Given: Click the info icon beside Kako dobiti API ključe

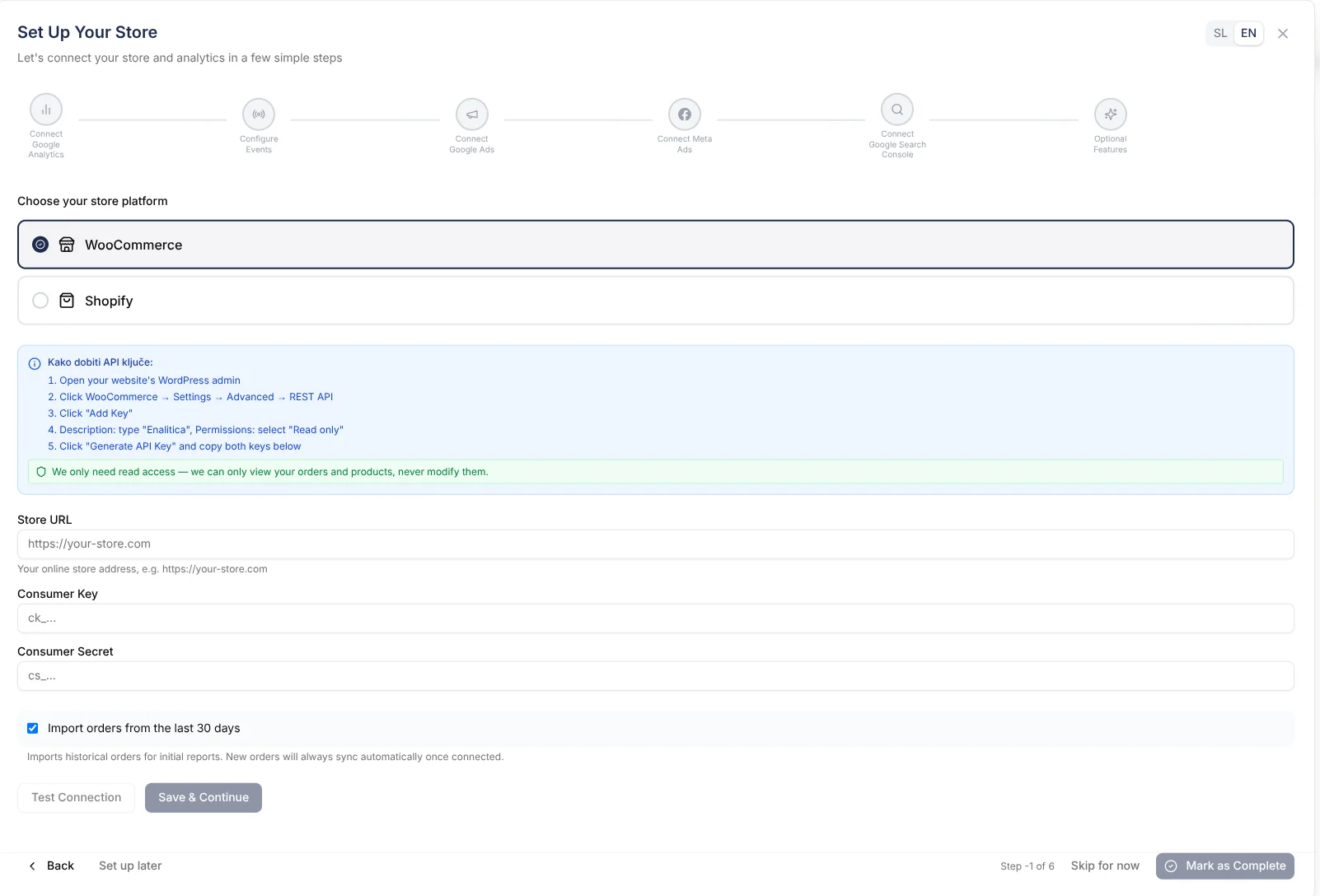Looking at the screenshot, I should click(x=35, y=363).
